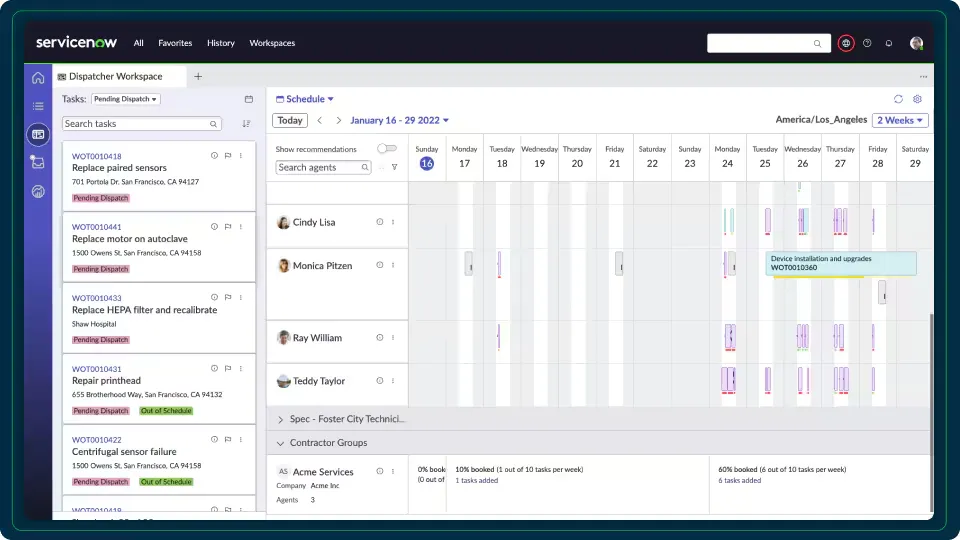
Task: Open schedule settings gear
Action: [917, 99]
